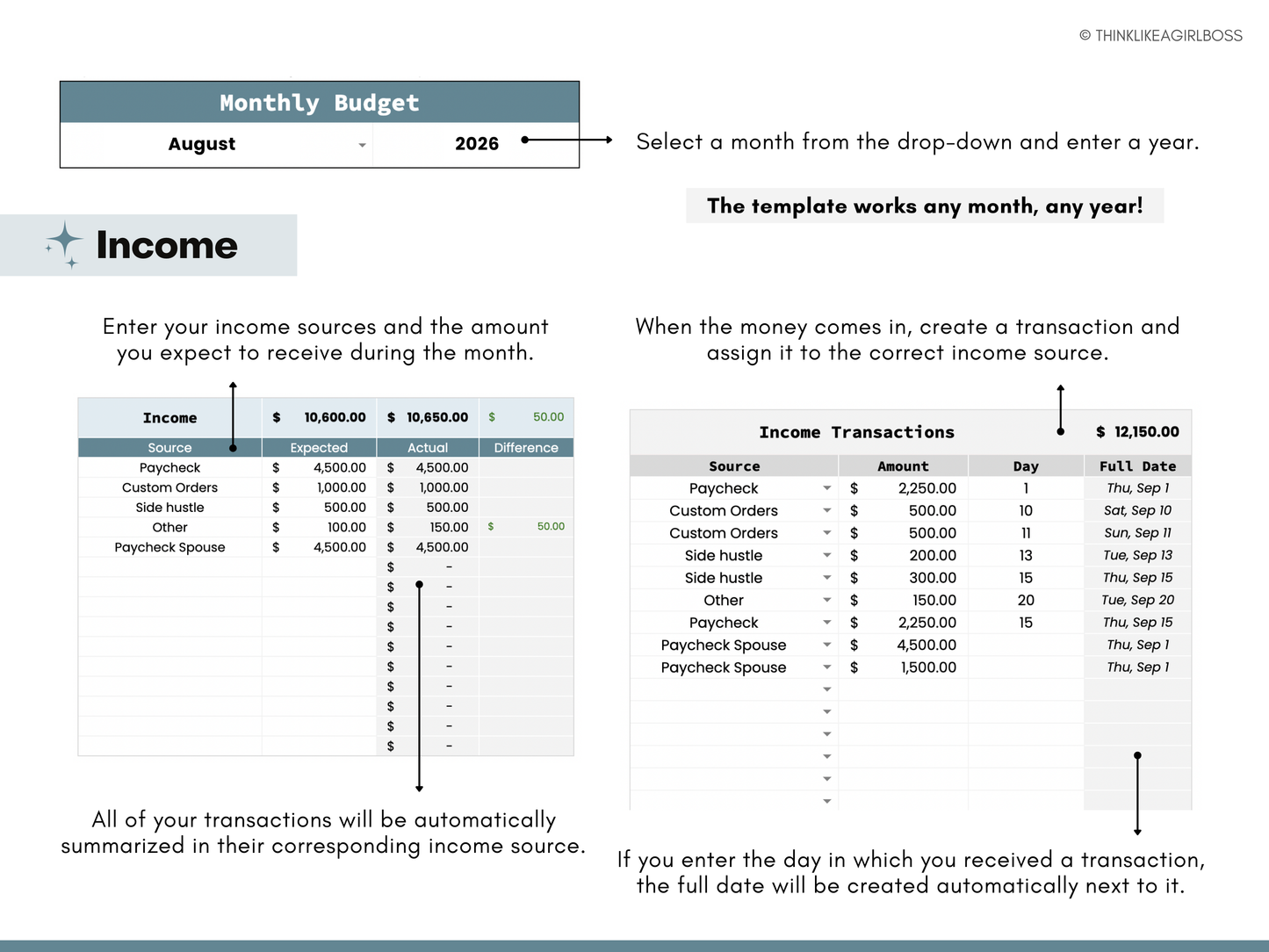Screen dimensions: 1269x952
Task: Expand dropdown for Paycheck Spouse 1,500.00 transaction
Action: (x=826, y=667)
